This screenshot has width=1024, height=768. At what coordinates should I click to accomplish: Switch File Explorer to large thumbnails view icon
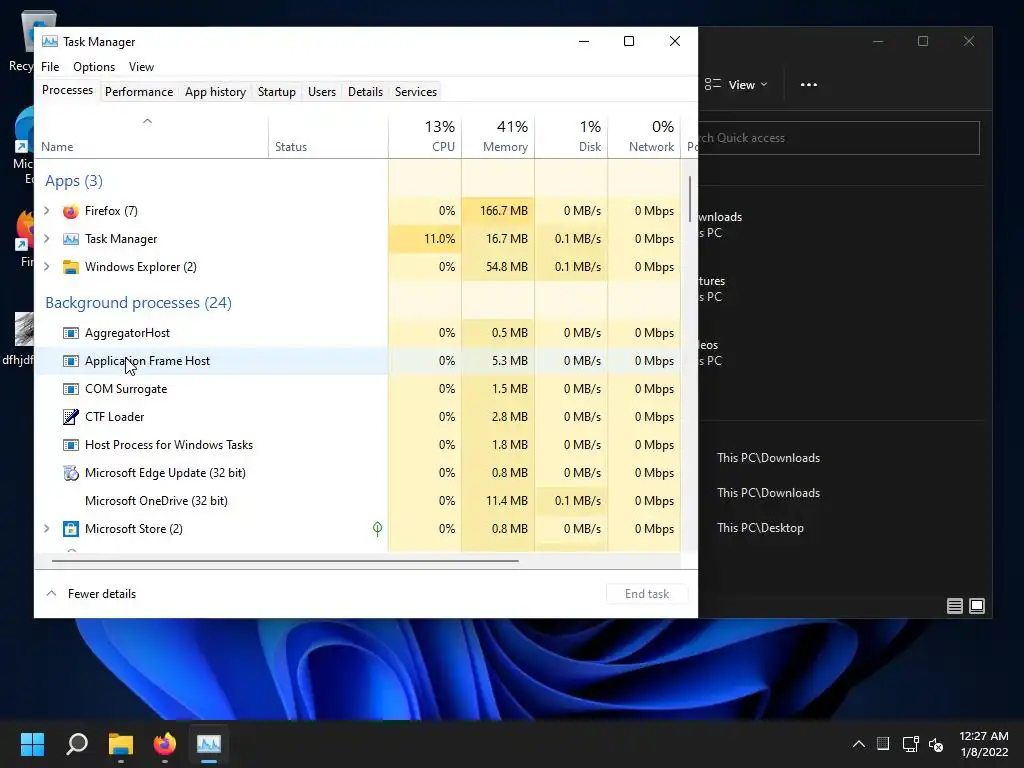[977, 606]
